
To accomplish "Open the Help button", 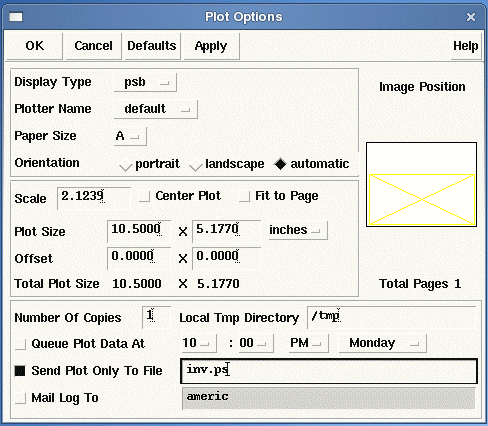I will [x=466, y=46].
